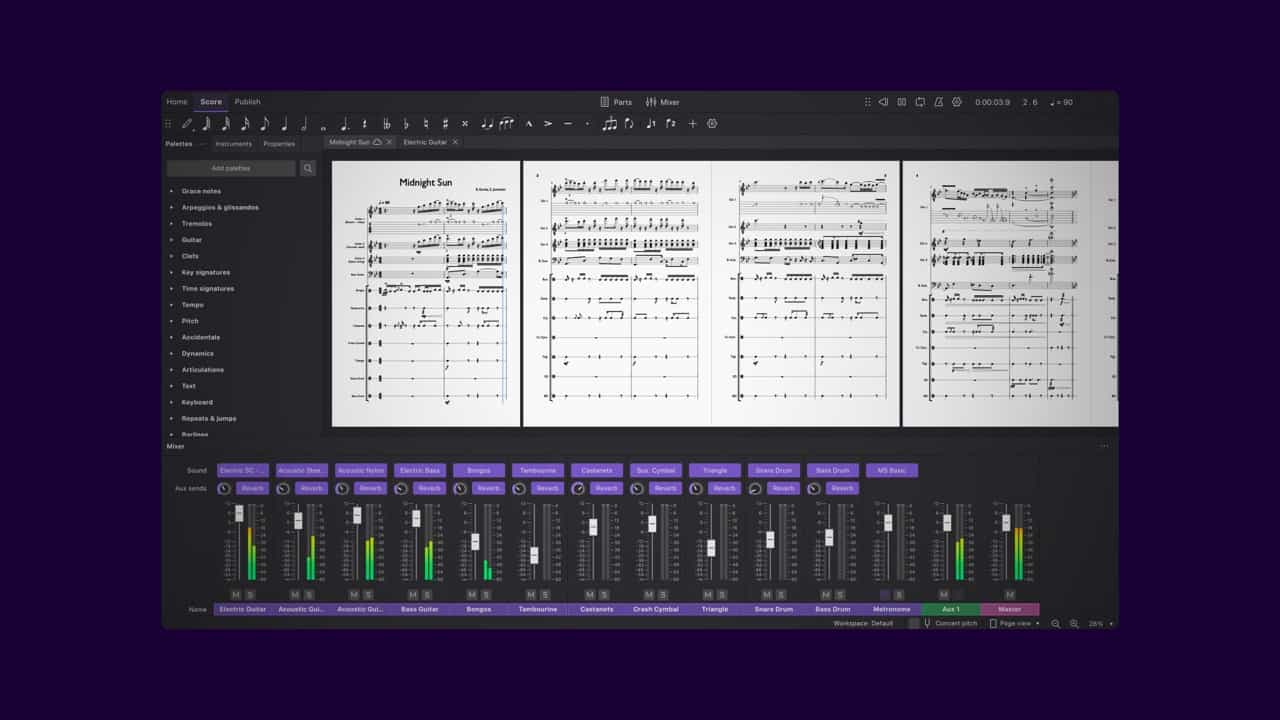
Task: Switch to the Instruments panel tab
Action: point(233,144)
